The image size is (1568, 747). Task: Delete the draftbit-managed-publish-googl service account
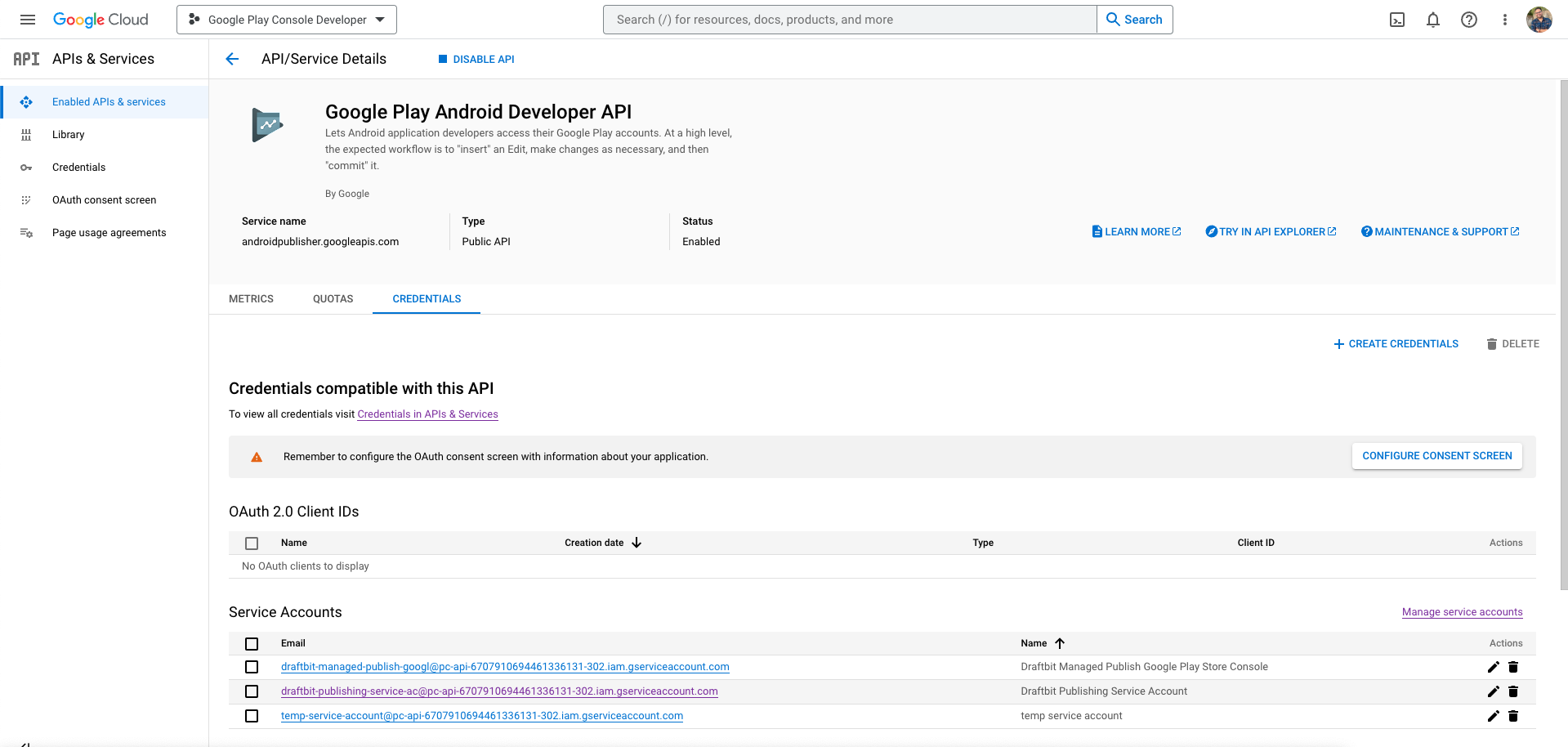[1513, 667]
